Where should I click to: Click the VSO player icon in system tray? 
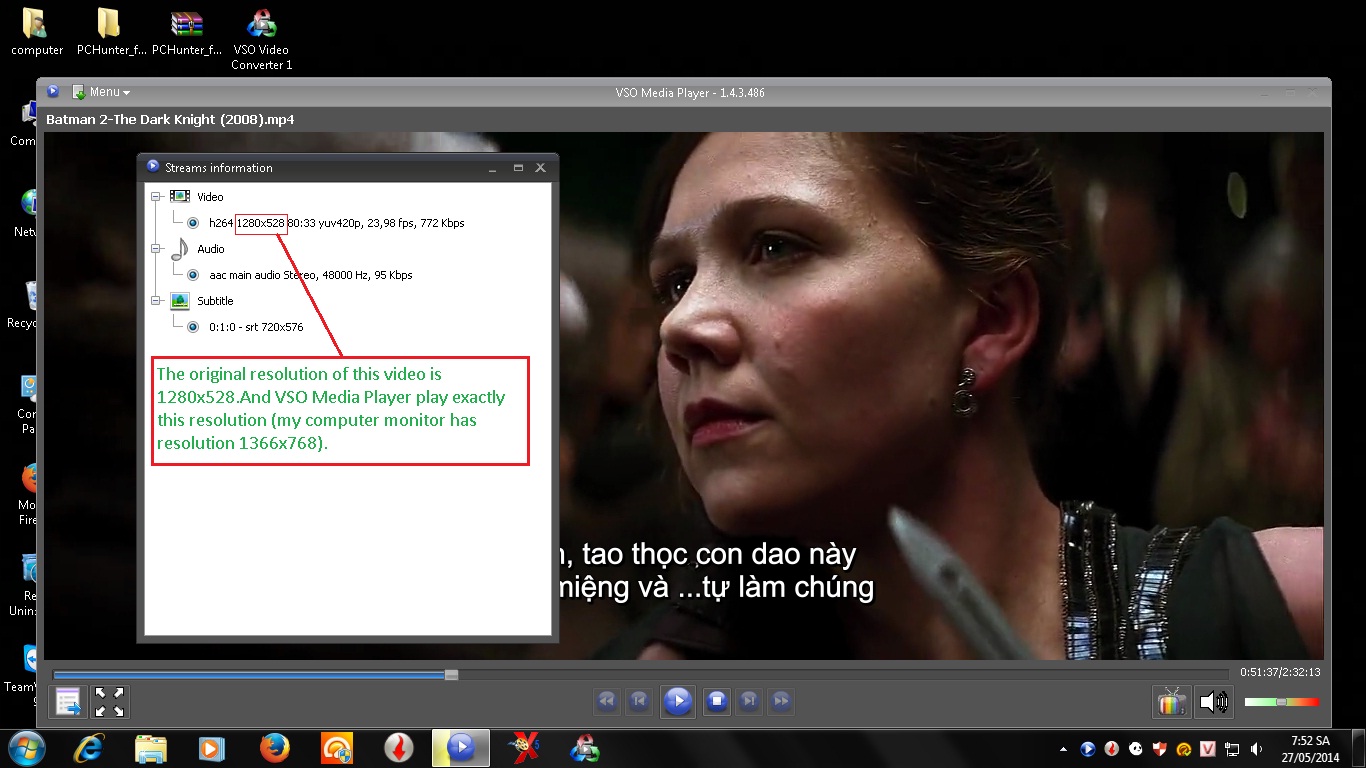click(1088, 748)
